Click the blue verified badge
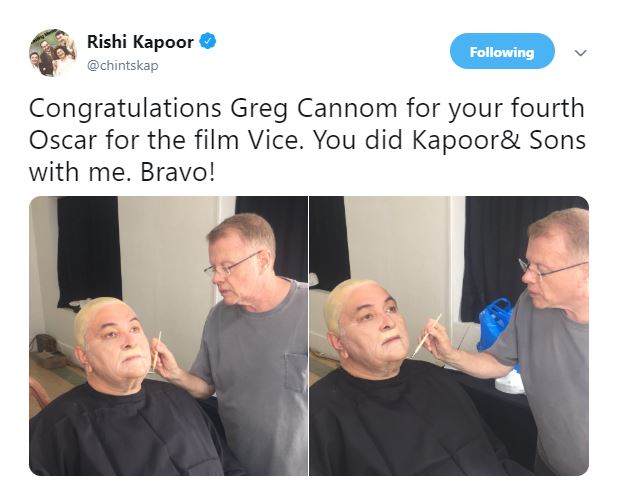Screen dimensions: 622x492 [207, 41]
